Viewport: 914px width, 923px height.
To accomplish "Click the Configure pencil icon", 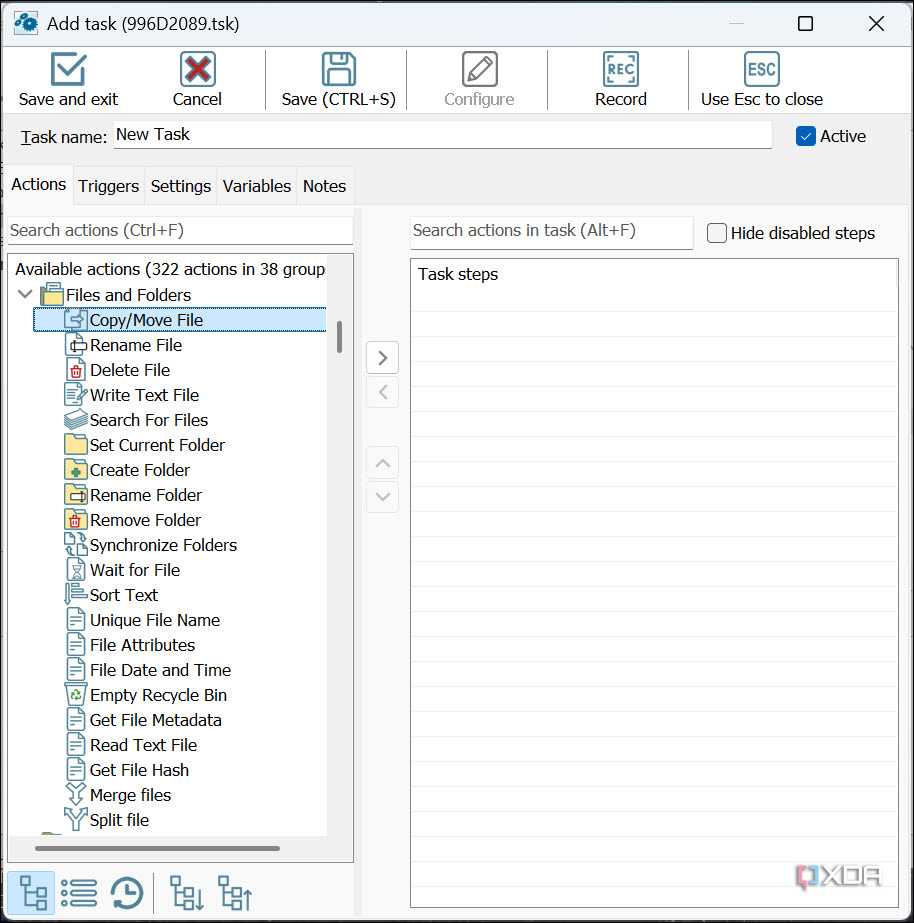I will (x=479, y=69).
